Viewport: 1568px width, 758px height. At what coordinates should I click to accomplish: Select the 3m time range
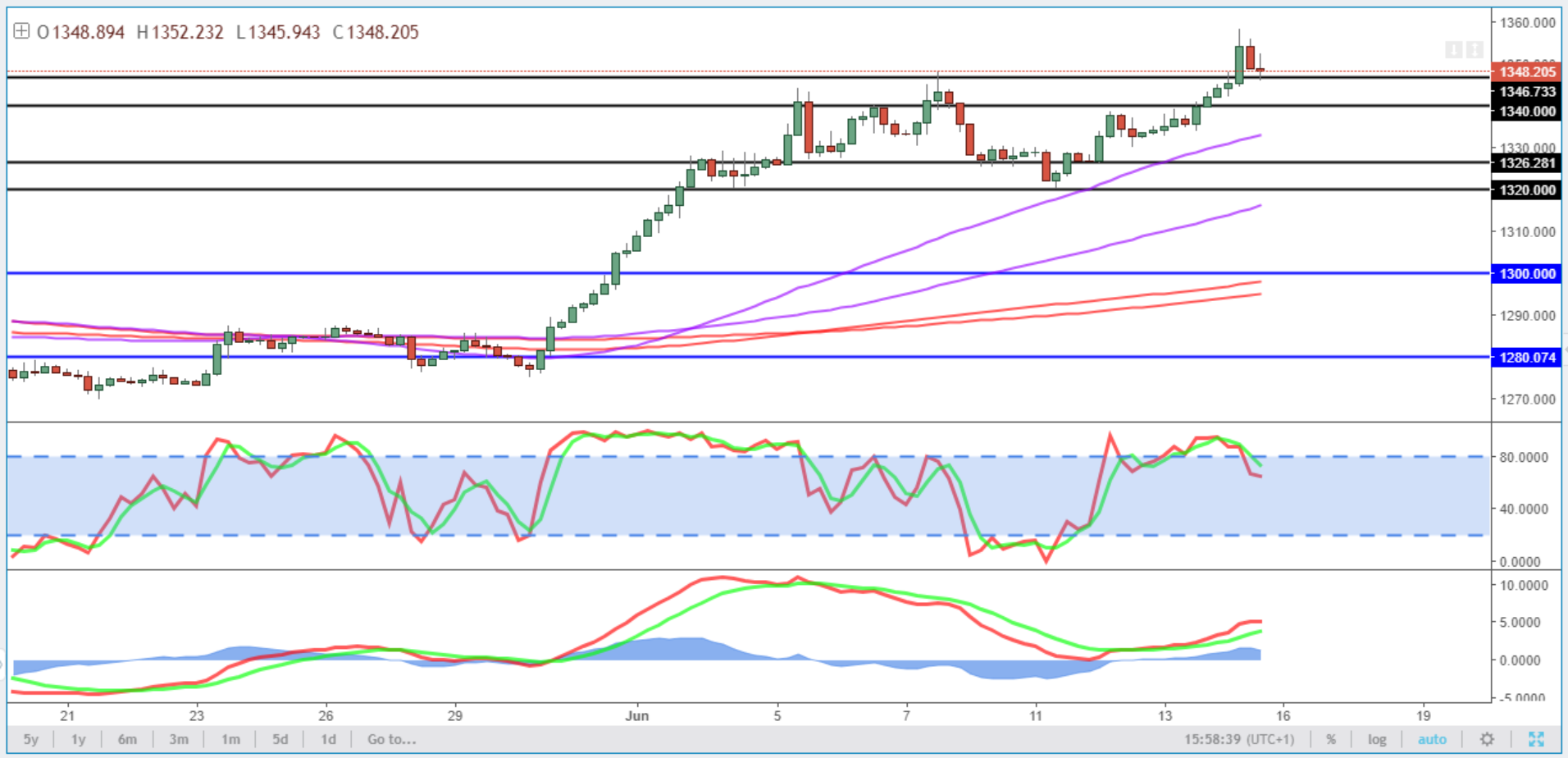tap(179, 739)
